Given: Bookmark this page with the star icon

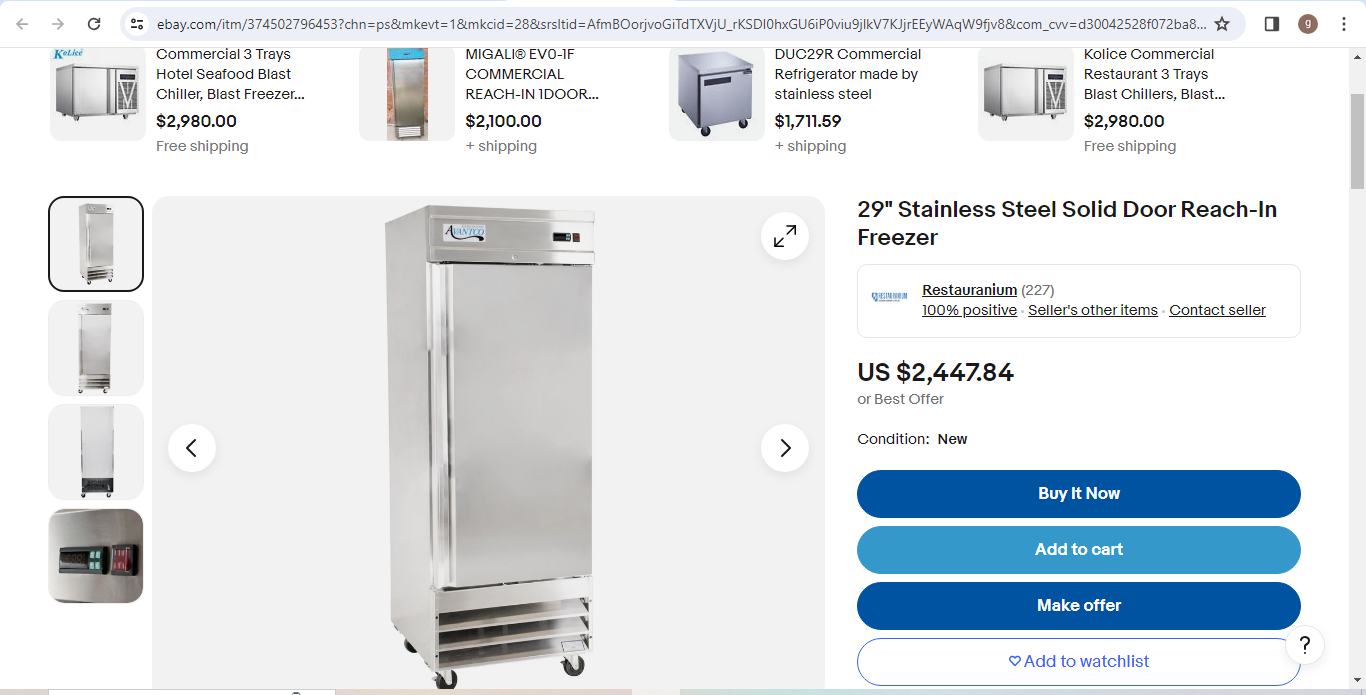Looking at the screenshot, I should (x=1222, y=24).
